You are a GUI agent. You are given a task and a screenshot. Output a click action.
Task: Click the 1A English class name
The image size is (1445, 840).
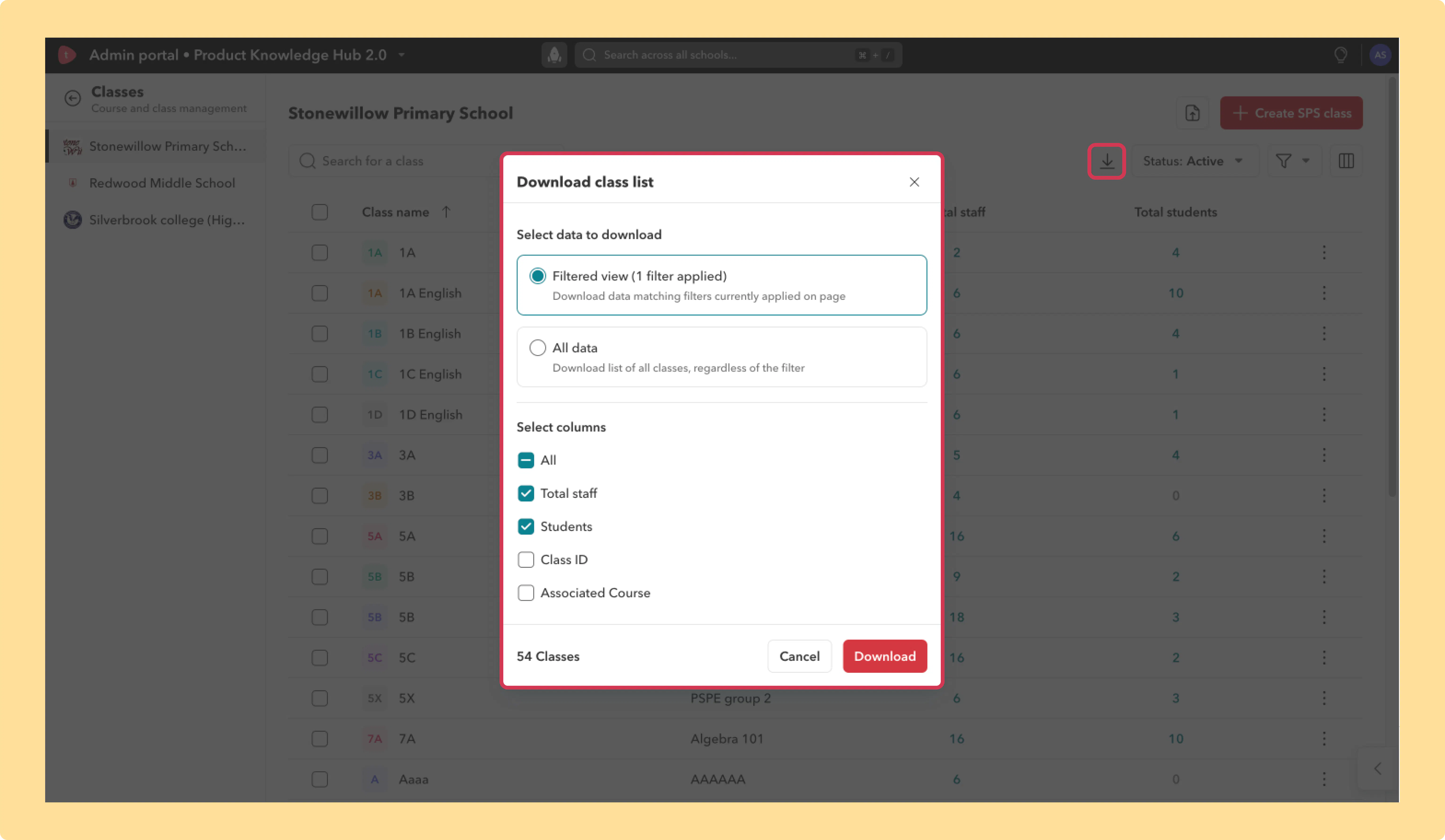[430, 293]
